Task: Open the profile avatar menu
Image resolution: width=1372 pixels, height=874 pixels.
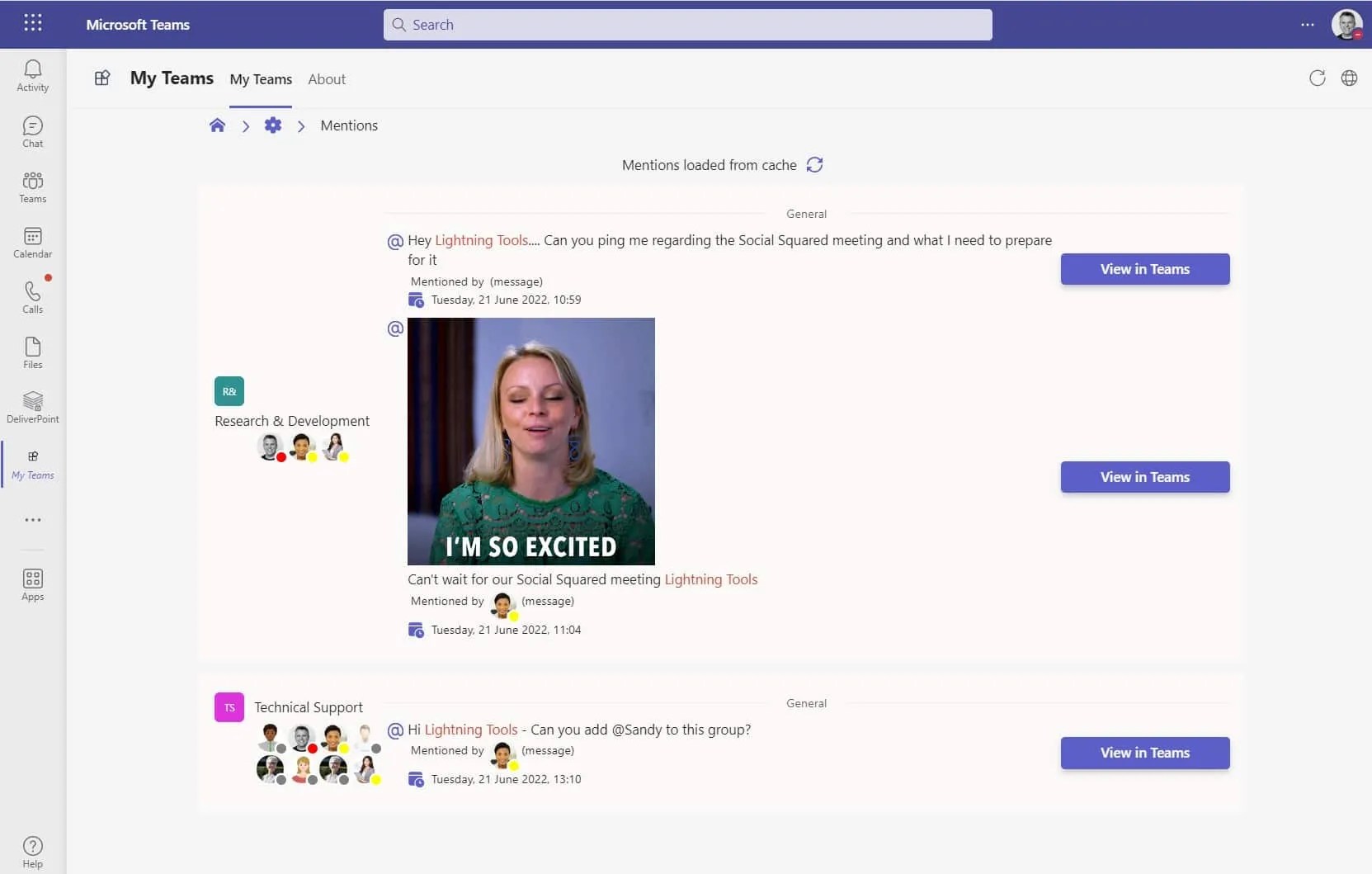Action: point(1347,25)
